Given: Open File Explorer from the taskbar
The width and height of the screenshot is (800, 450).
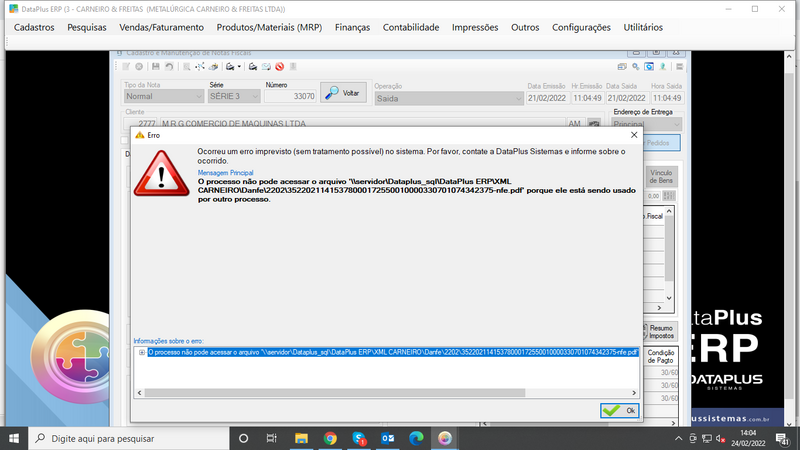Looking at the screenshot, I should tap(301, 438).
